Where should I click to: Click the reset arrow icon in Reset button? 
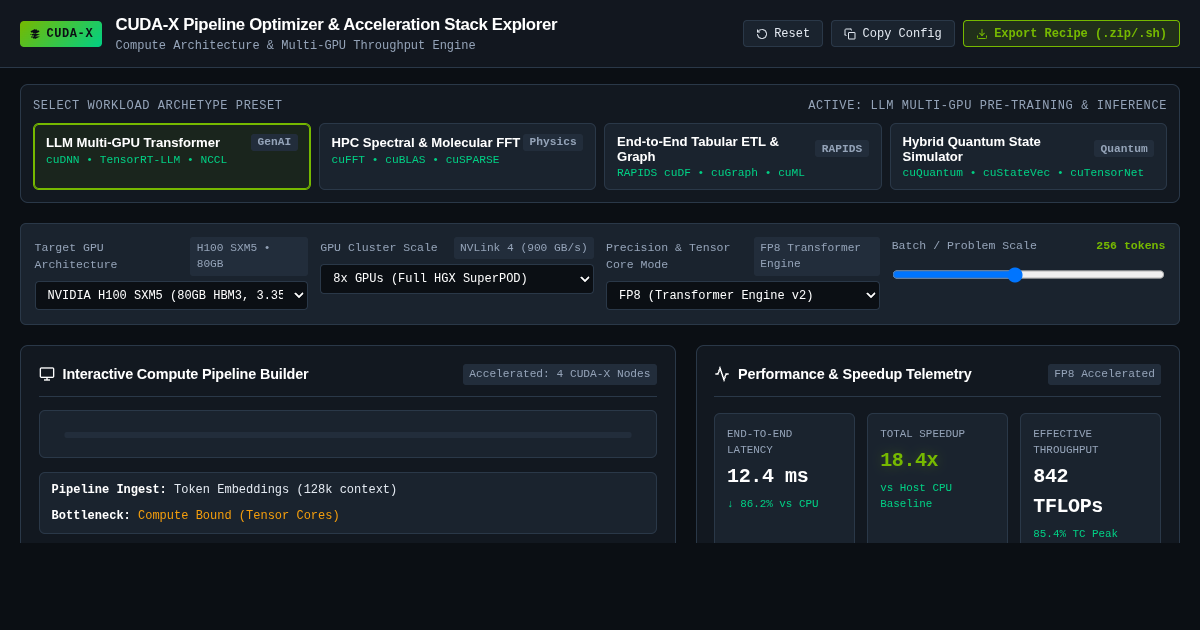[x=762, y=34]
